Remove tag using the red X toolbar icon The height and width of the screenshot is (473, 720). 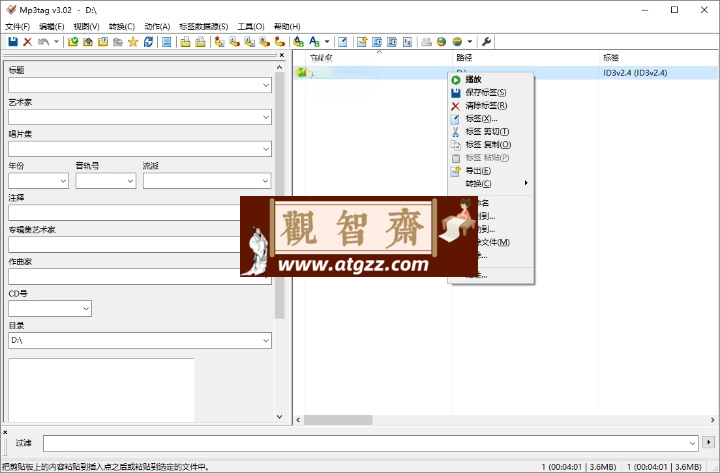28,42
